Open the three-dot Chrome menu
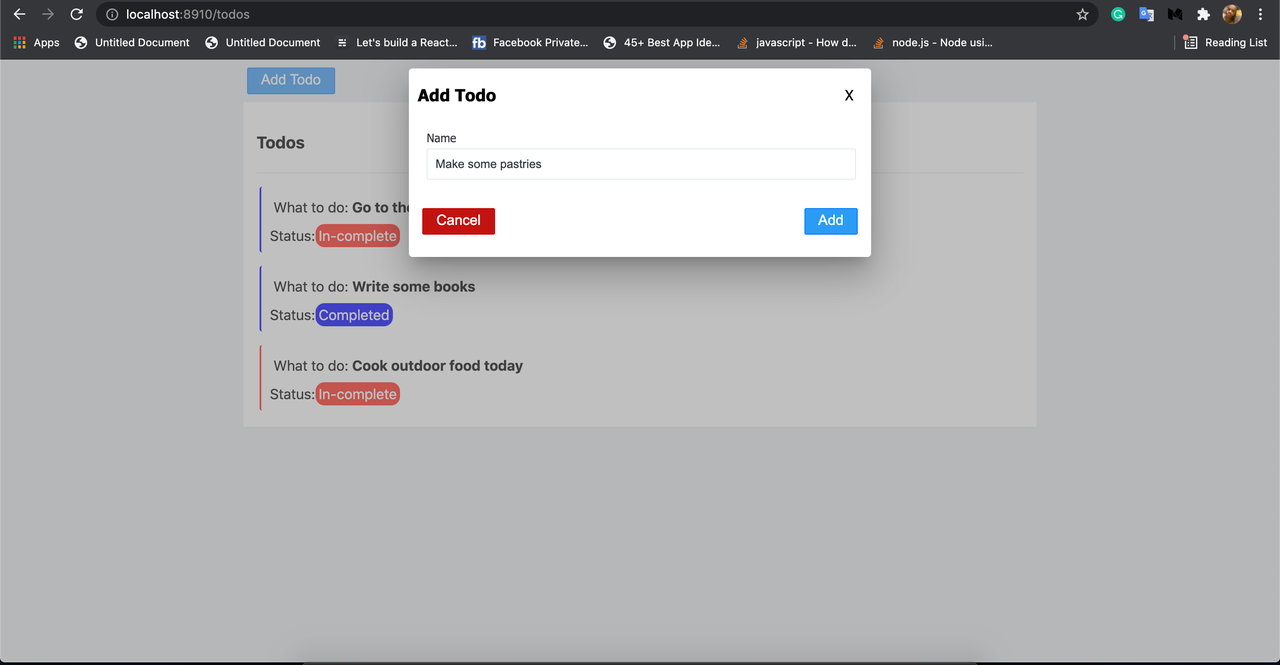 click(x=1261, y=14)
